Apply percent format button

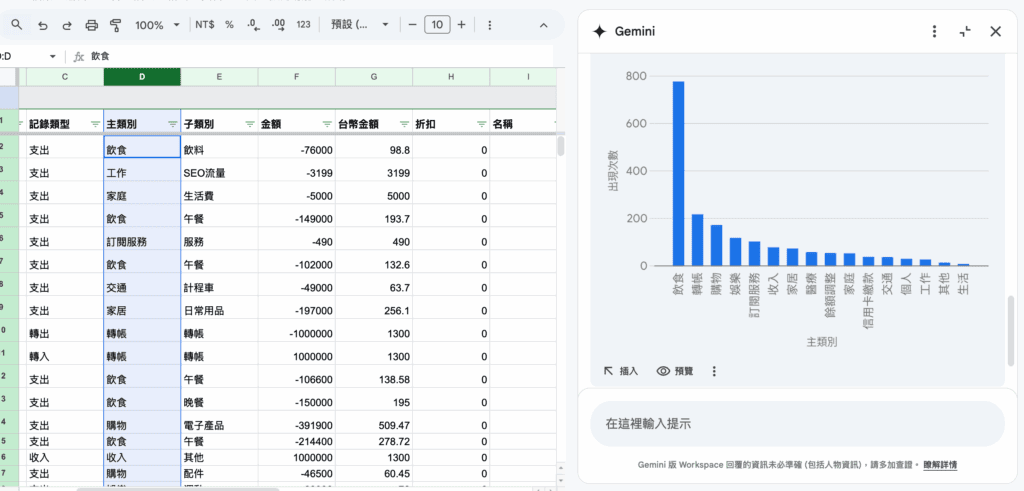[x=229, y=25]
